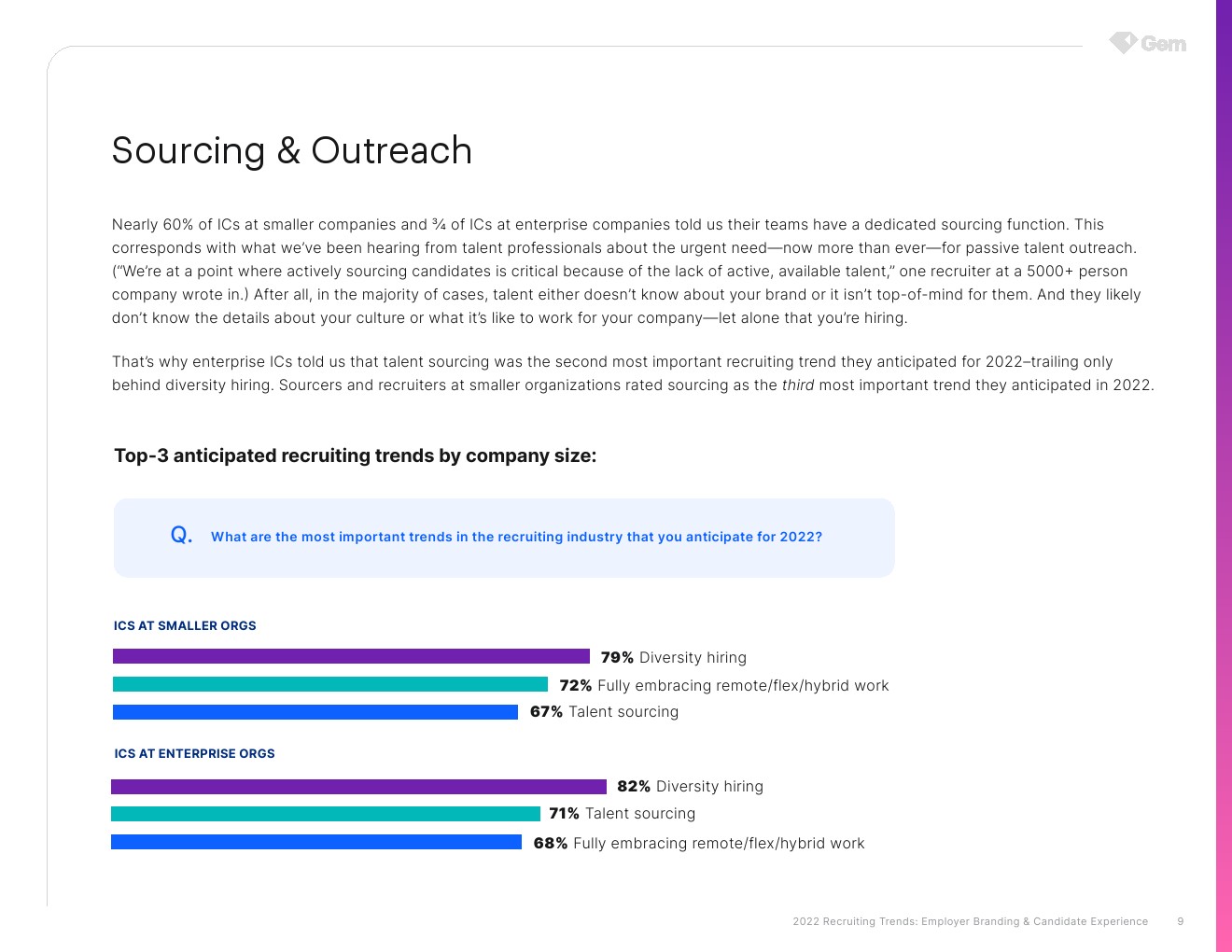Click the "79% Diversity hiring" label
1232x952 pixels.
pos(673,657)
